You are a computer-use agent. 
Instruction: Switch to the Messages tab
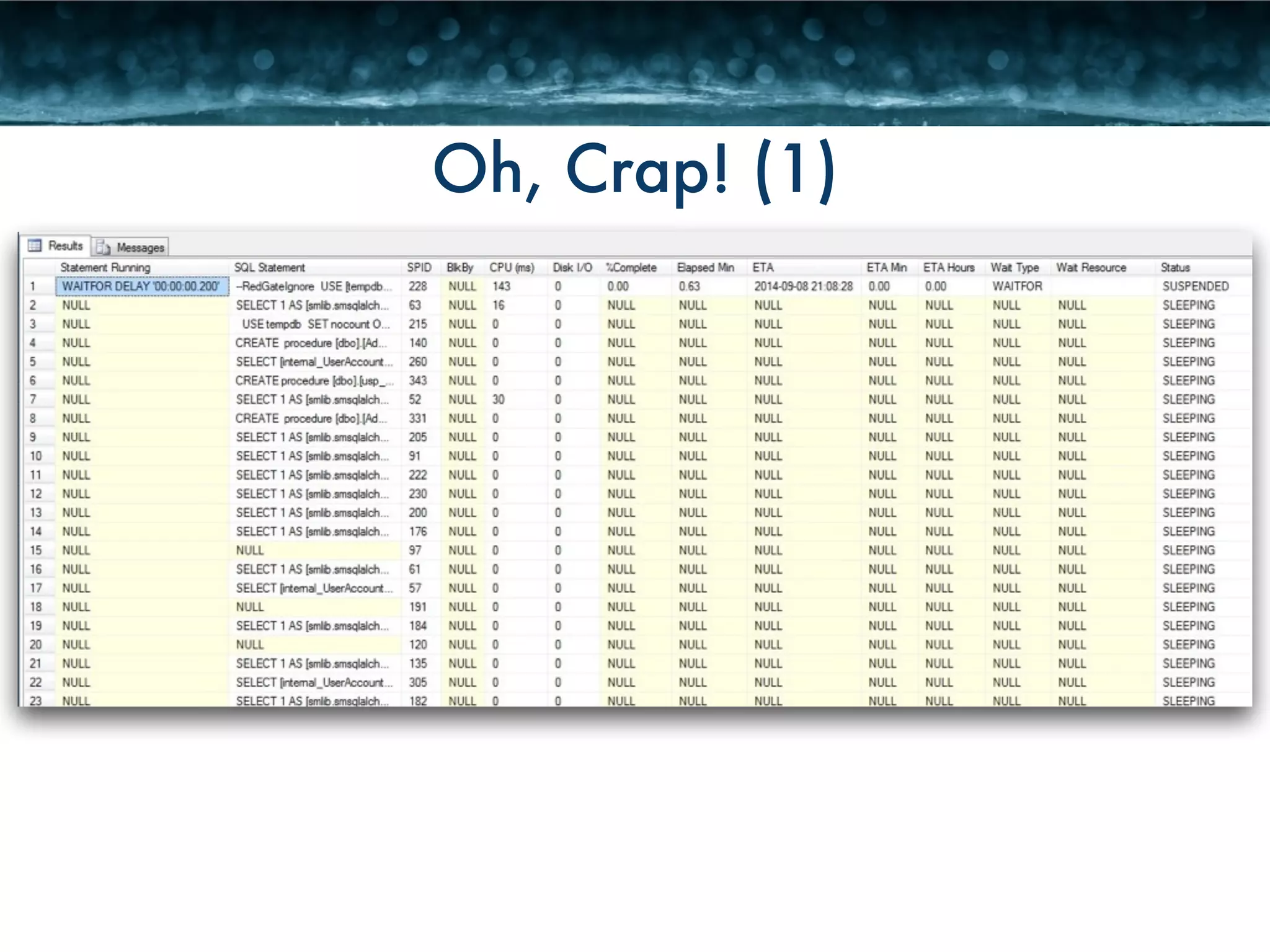point(140,247)
